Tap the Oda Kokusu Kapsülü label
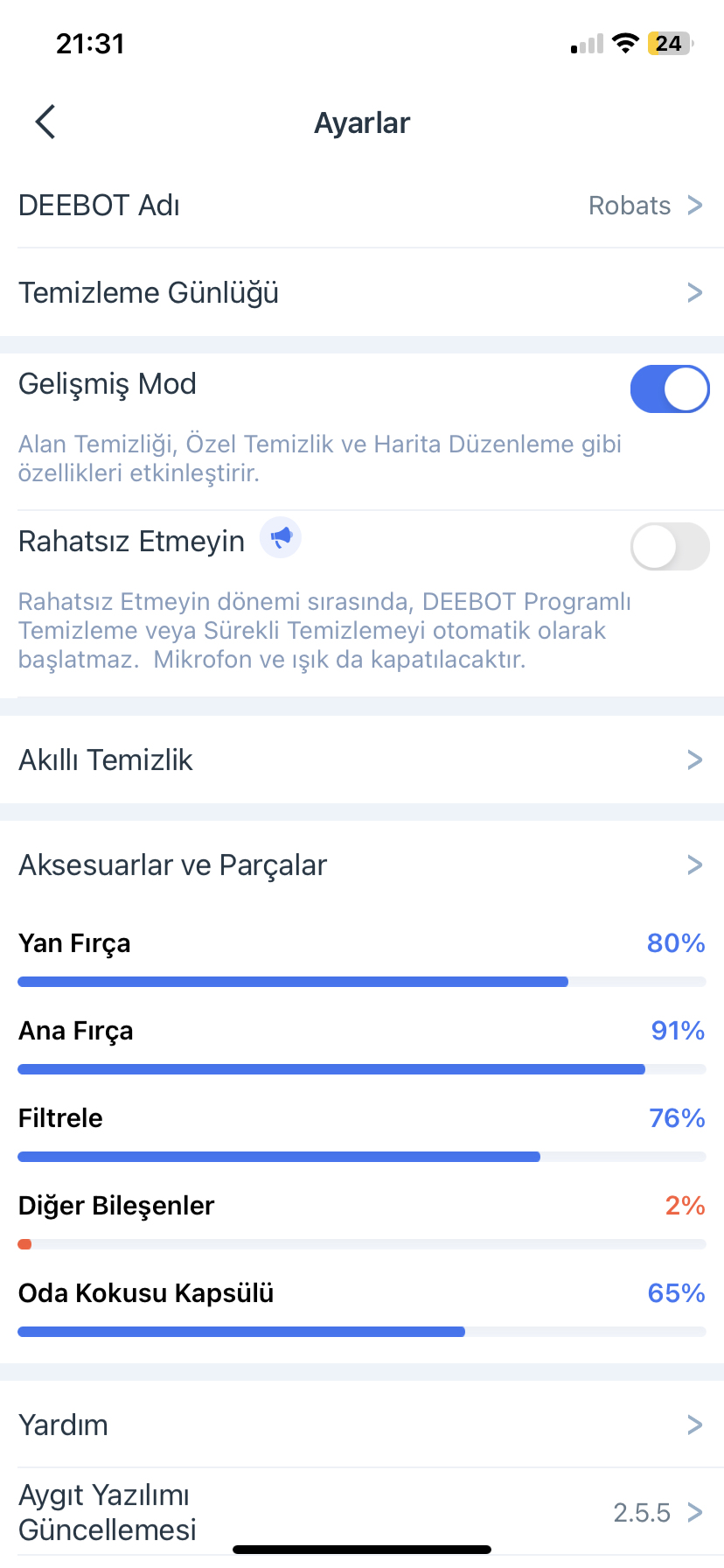The width and height of the screenshot is (724, 1568). (146, 1293)
